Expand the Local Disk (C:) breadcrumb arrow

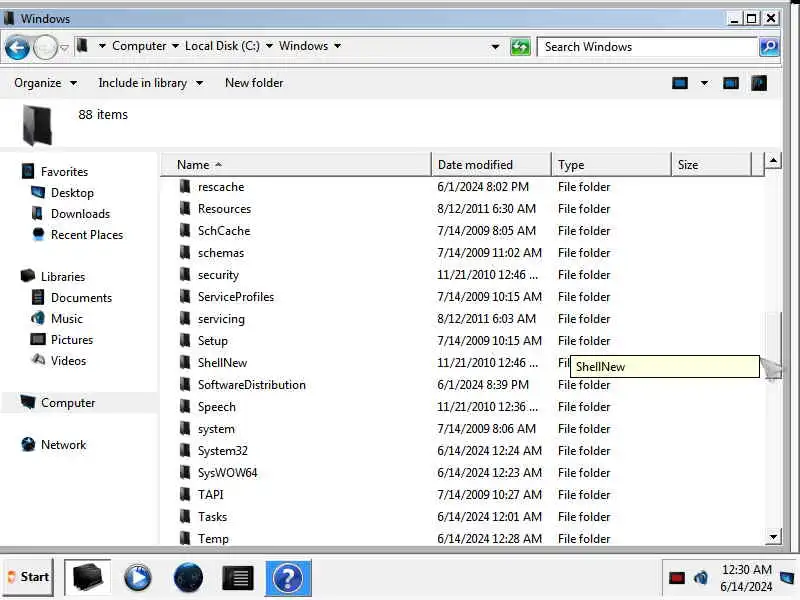269,46
